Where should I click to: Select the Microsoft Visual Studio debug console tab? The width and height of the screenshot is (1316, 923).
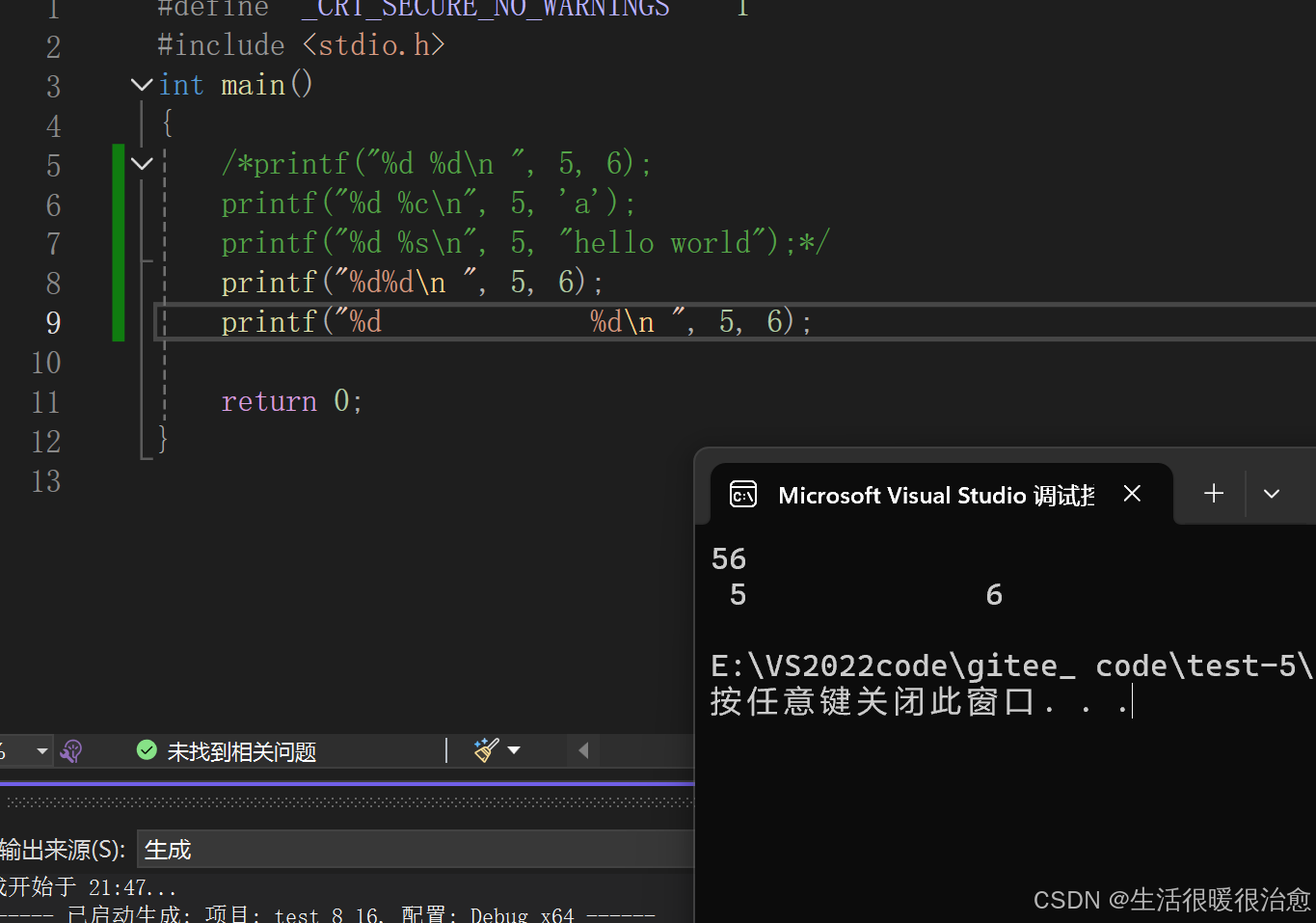(x=942, y=494)
